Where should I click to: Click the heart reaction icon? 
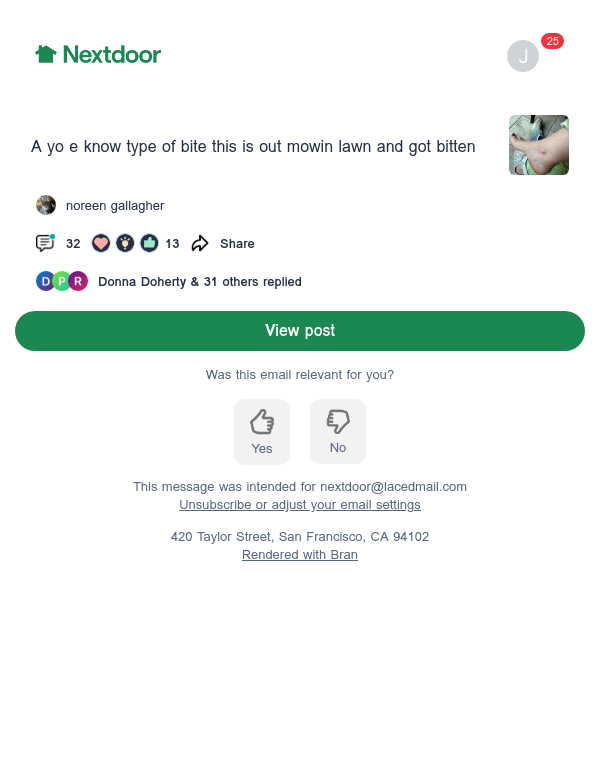[x=101, y=243]
